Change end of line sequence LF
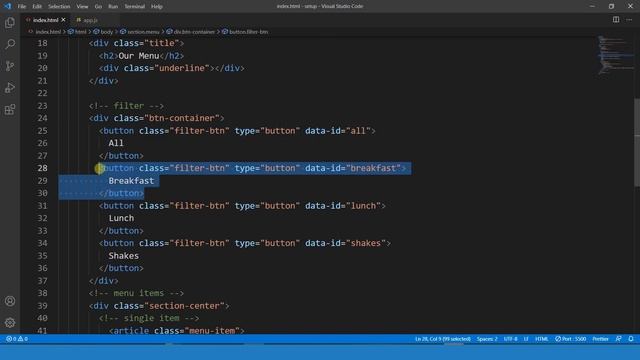This screenshot has height=360, width=640. pyautogui.click(x=526, y=339)
